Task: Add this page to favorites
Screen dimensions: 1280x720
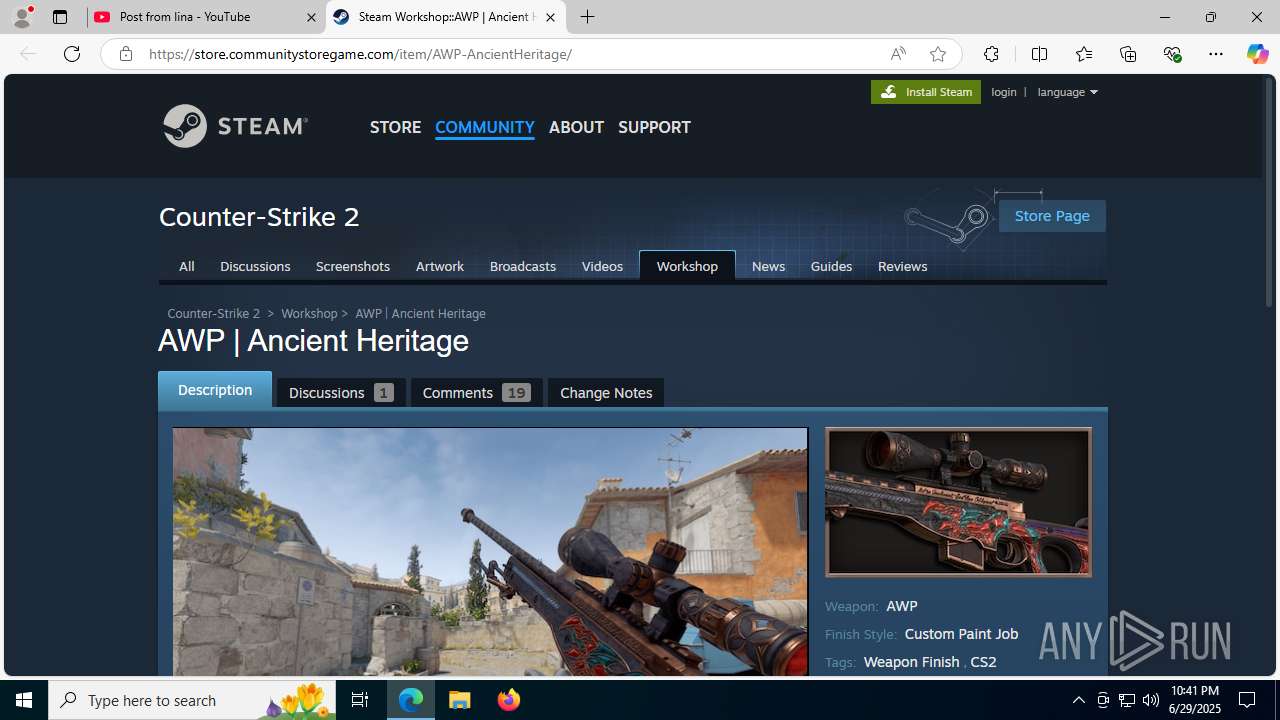Action: click(937, 54)
